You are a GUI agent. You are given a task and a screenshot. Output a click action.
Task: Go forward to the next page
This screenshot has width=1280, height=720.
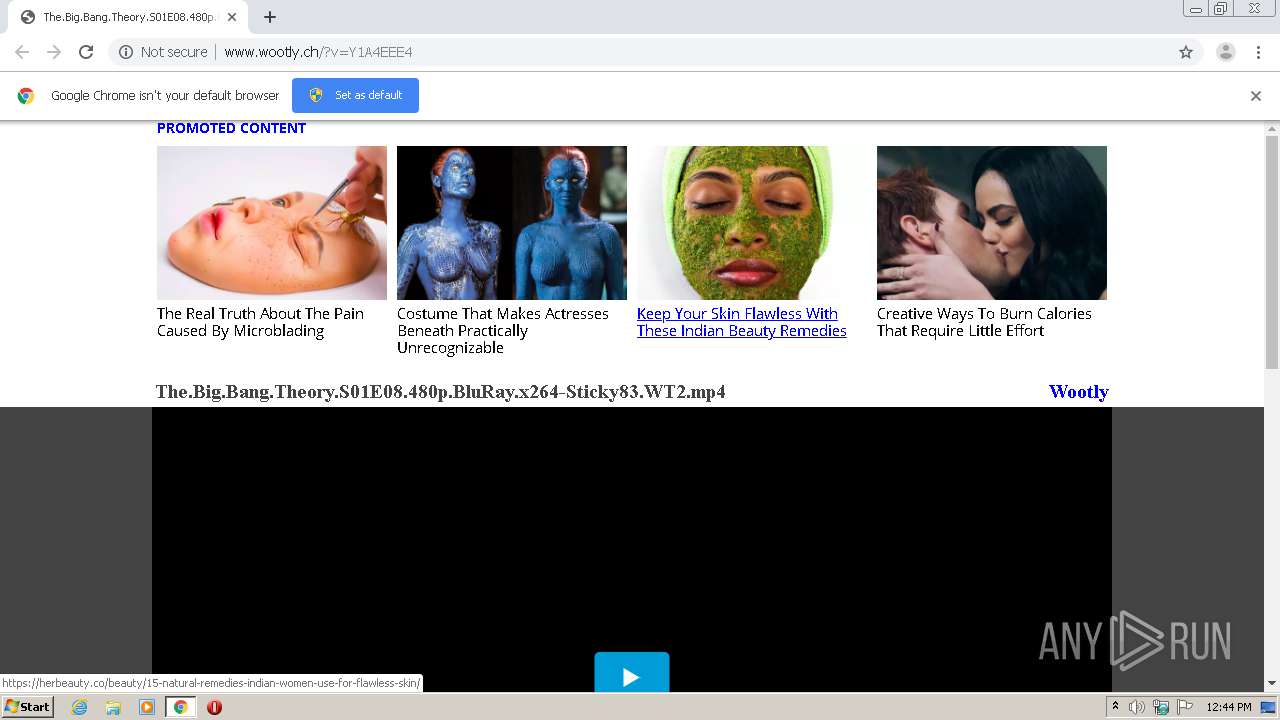[x=54, y=52]
